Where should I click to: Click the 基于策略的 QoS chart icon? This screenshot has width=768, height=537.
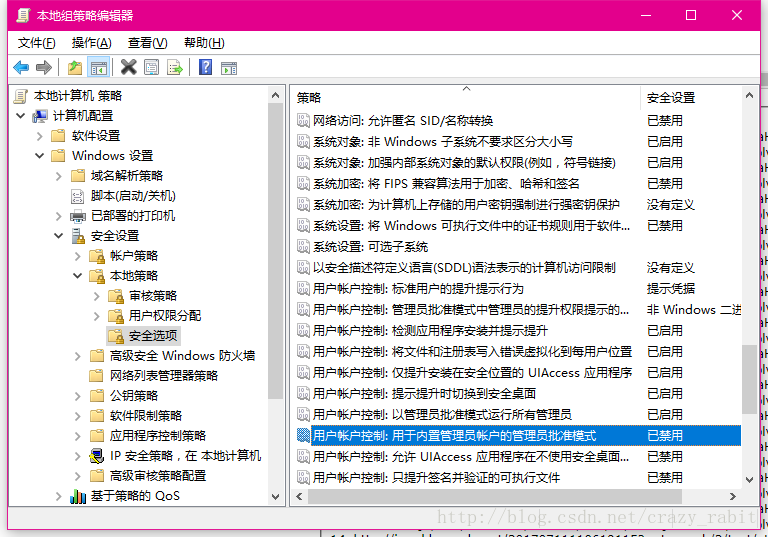[78, 496]
